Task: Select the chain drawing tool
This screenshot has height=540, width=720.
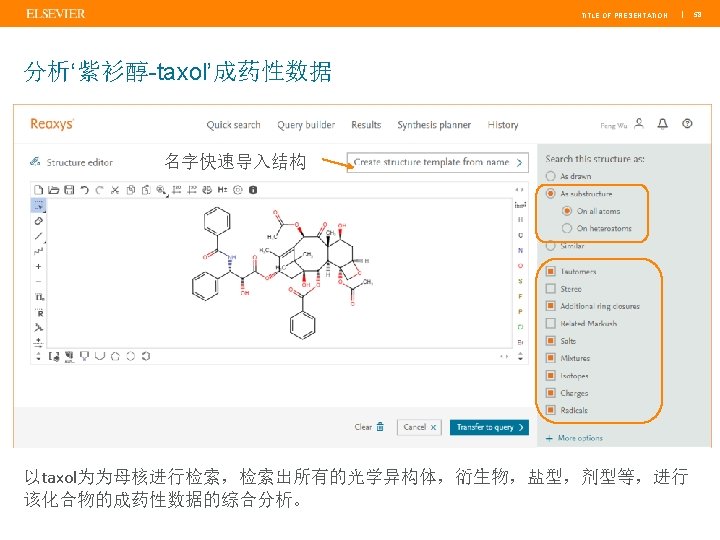Action: (39, 251)
